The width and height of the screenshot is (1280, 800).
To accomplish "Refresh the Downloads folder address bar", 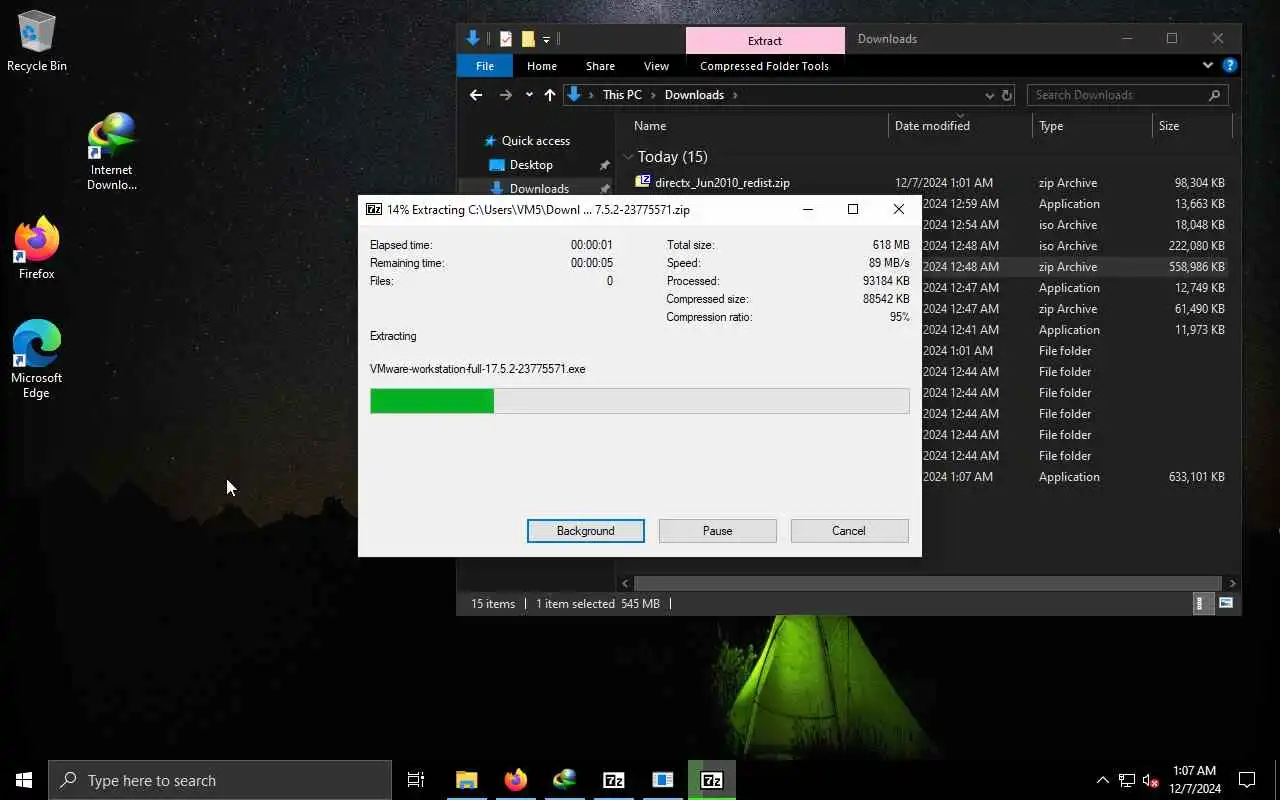I will 1007,95.
